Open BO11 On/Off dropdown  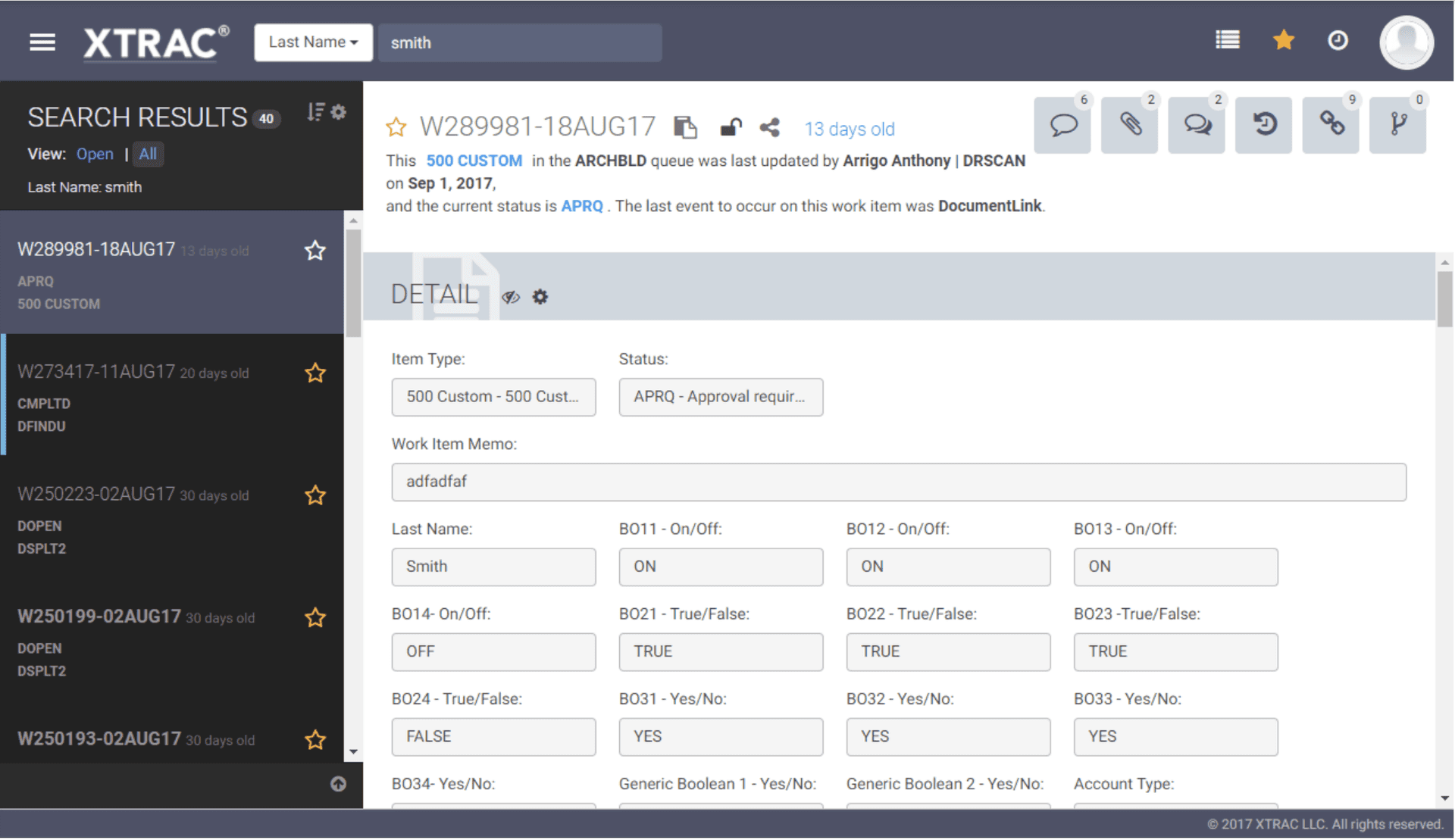point(721,567)
